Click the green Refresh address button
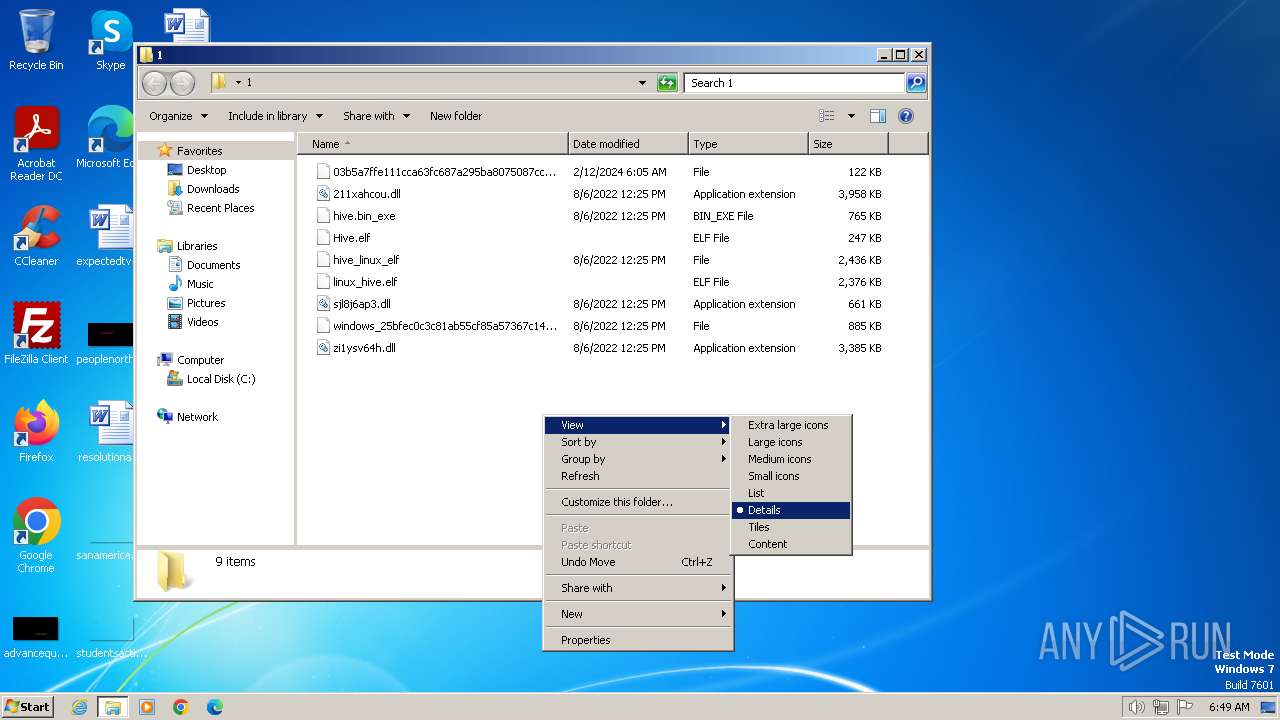 pyautogui.click(x=667, y=83)
